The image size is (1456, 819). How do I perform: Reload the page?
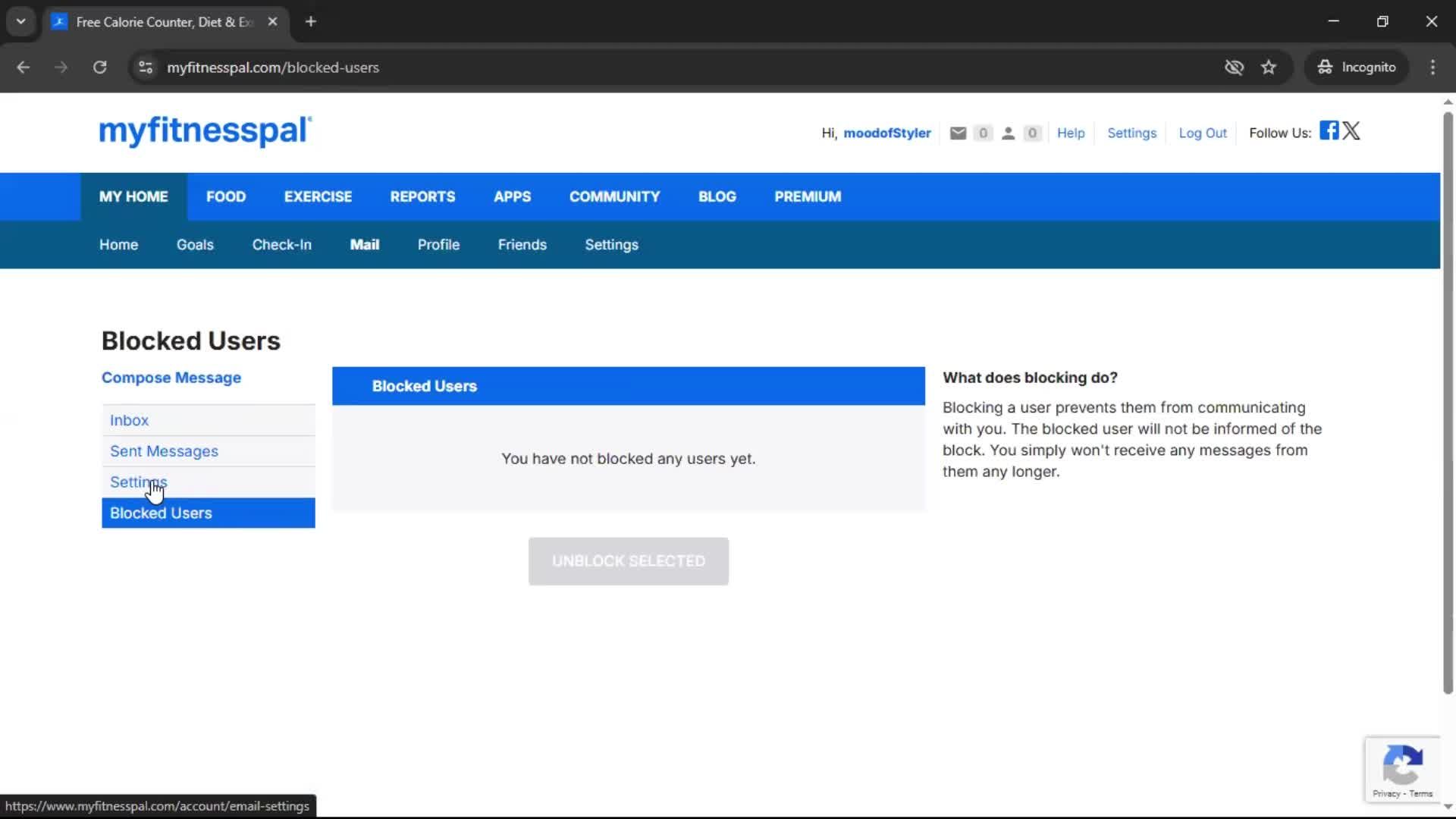click(x=99, y=67)
